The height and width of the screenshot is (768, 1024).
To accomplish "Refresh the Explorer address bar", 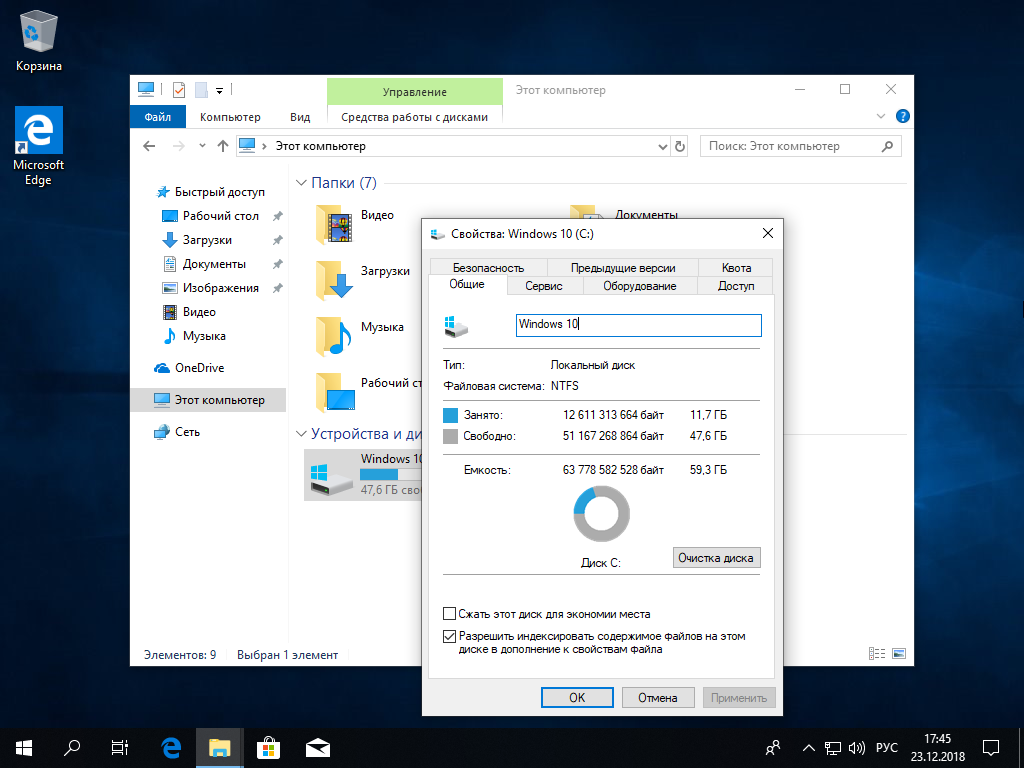I will (680, 146).
